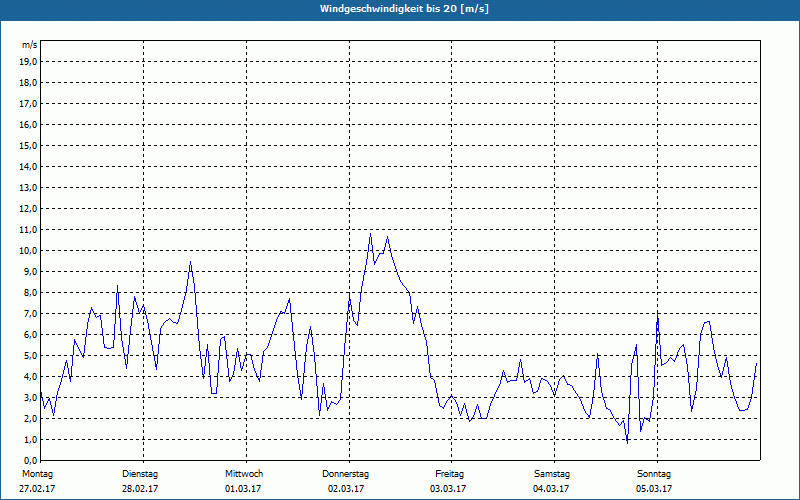
Task: Click the '10,0' y-axis label
Action: 28,251
